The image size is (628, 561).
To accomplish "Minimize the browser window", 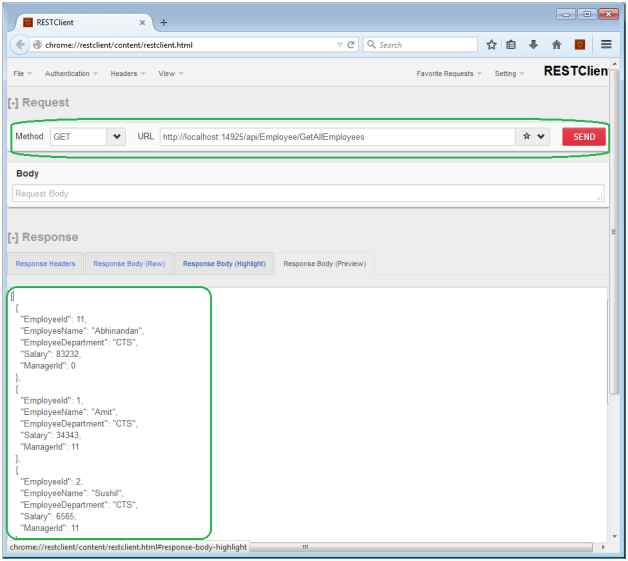I will 566,14.
